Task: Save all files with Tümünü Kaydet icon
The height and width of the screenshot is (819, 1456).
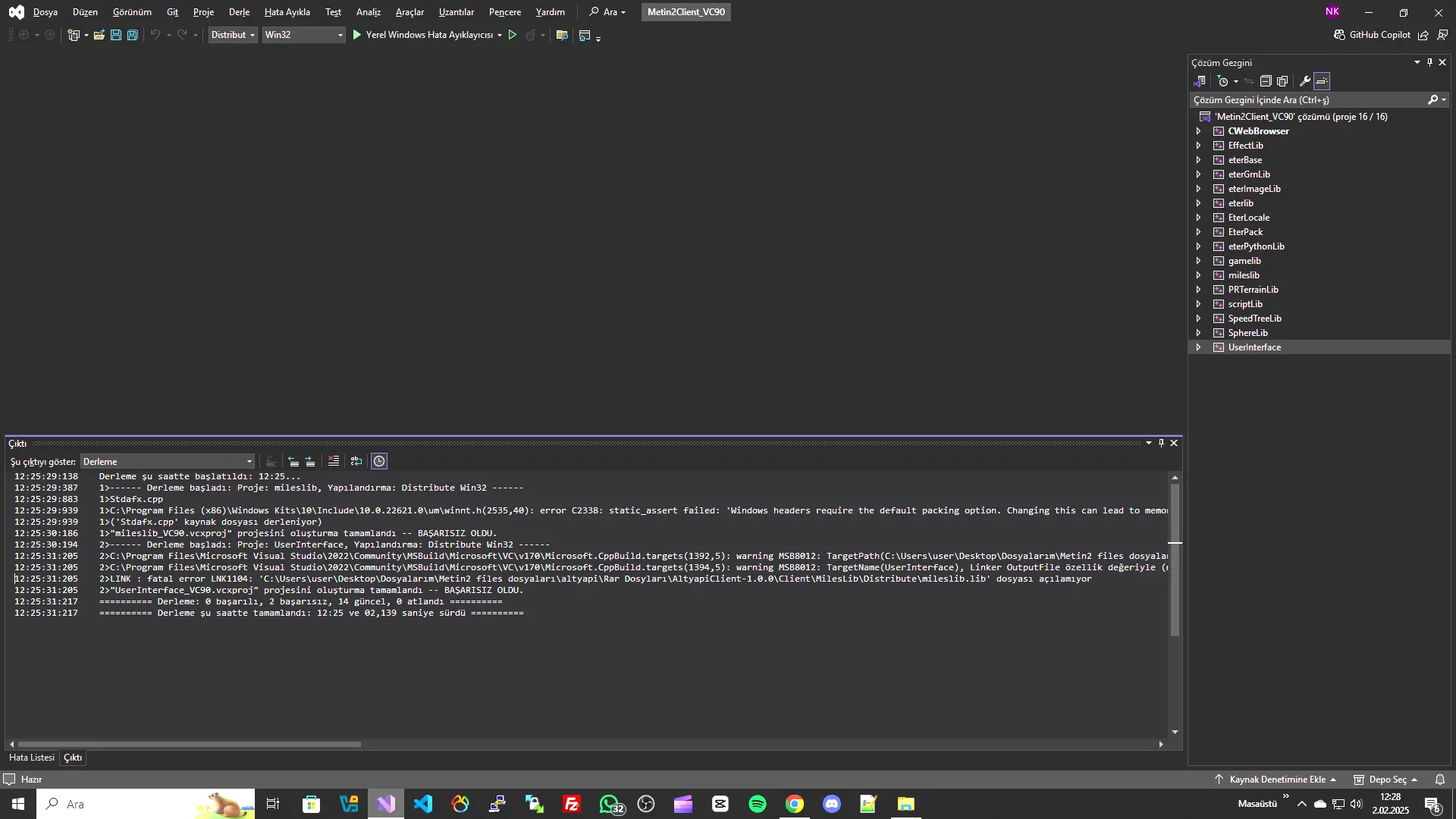Action: coord(132,35)
